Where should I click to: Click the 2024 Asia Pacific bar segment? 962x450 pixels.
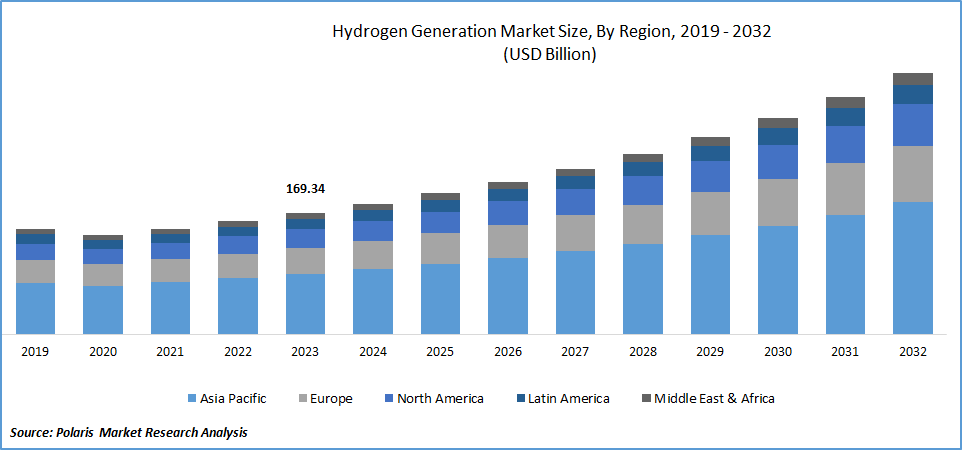(373, 302)
